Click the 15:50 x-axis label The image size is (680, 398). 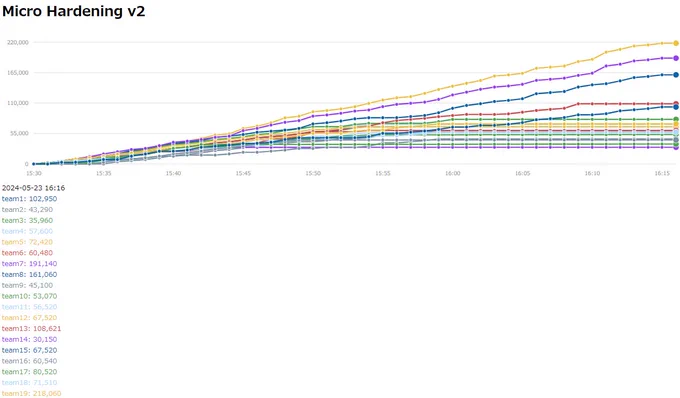[x=313, y=173]
